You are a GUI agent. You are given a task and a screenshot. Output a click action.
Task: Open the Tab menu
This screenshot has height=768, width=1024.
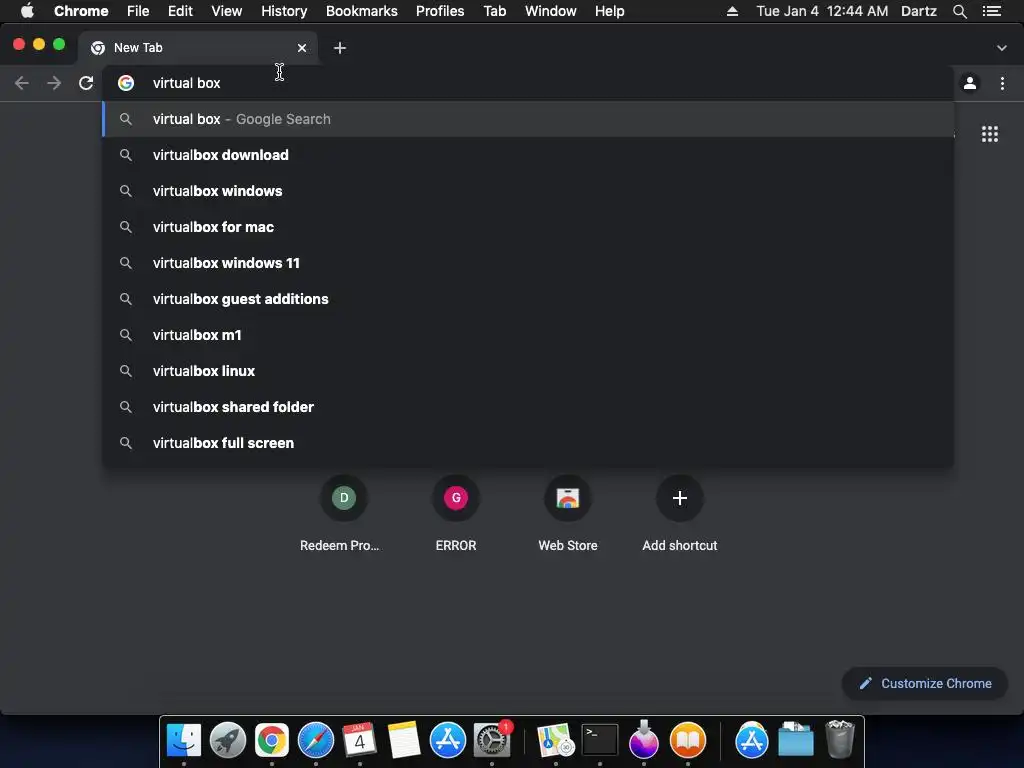pos(494,11)
